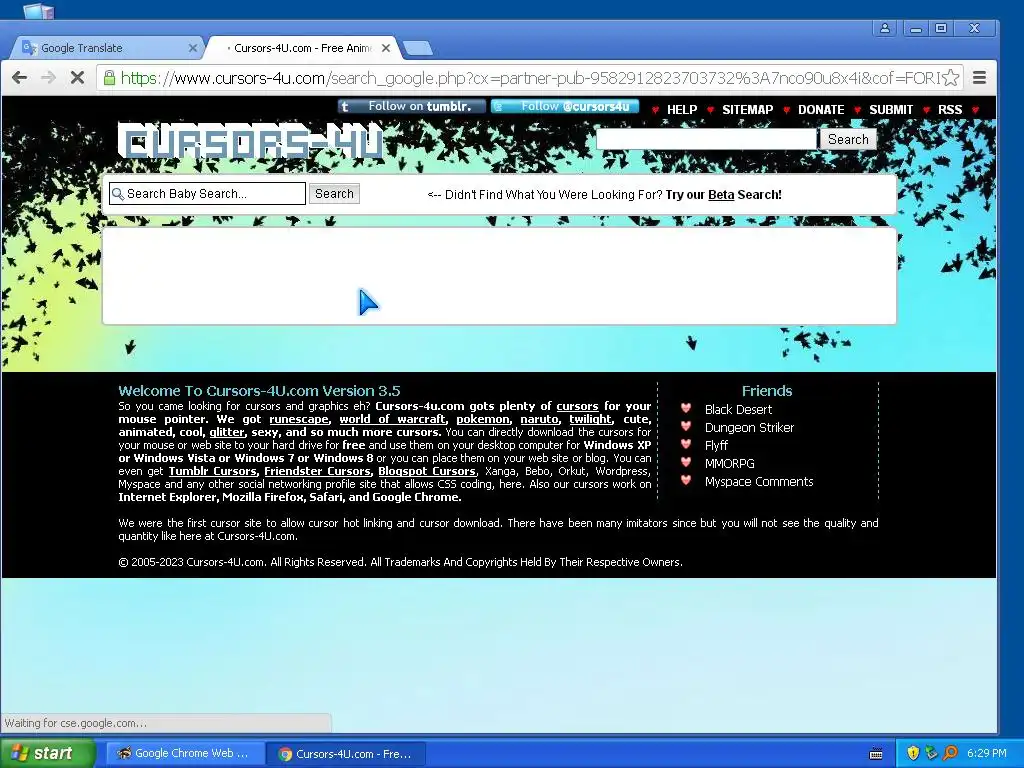This screenshot has width=1024, height=768.
Task: Stop page loading with the X button
Action: point(77,78)
